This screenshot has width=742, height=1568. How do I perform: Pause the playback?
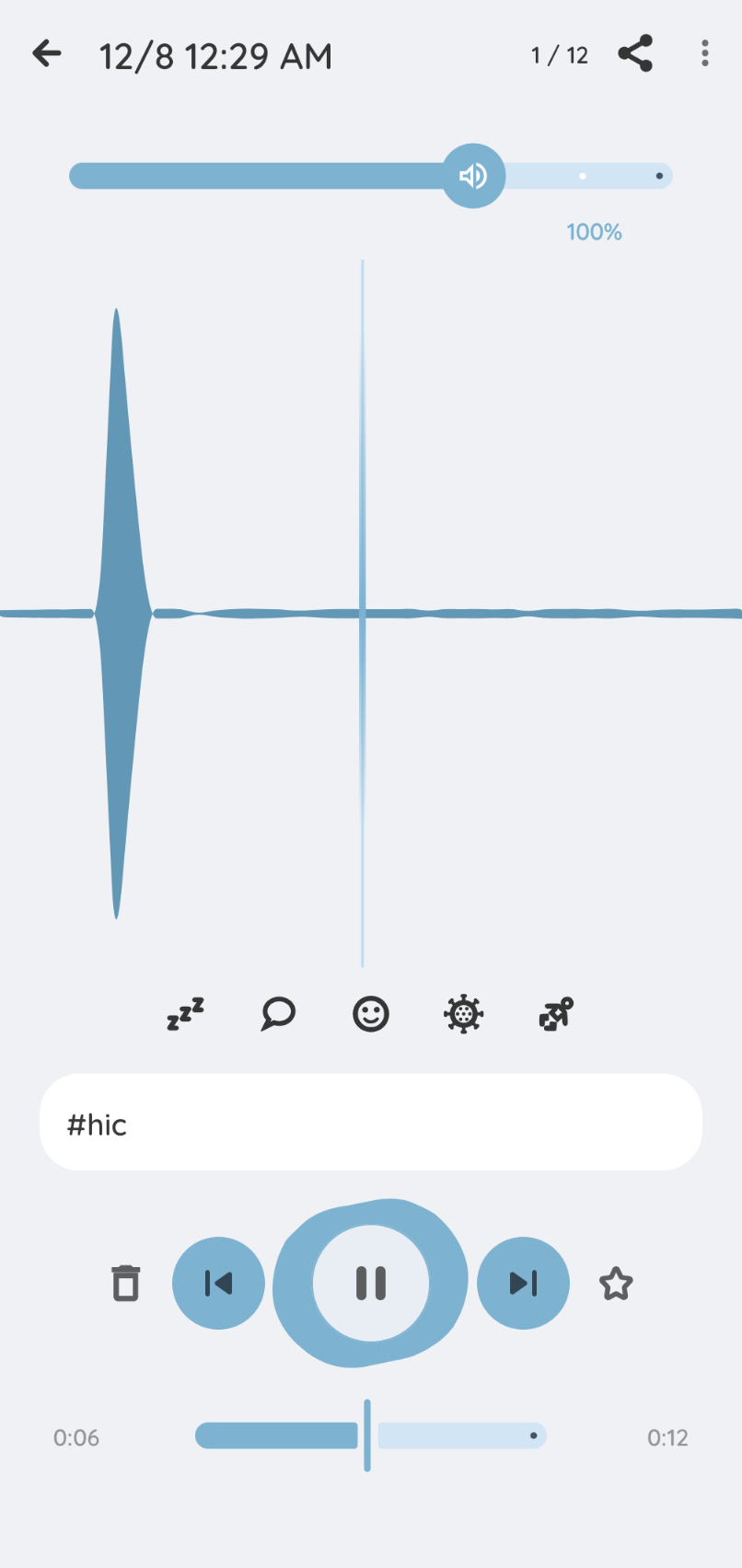(371, 1283)
